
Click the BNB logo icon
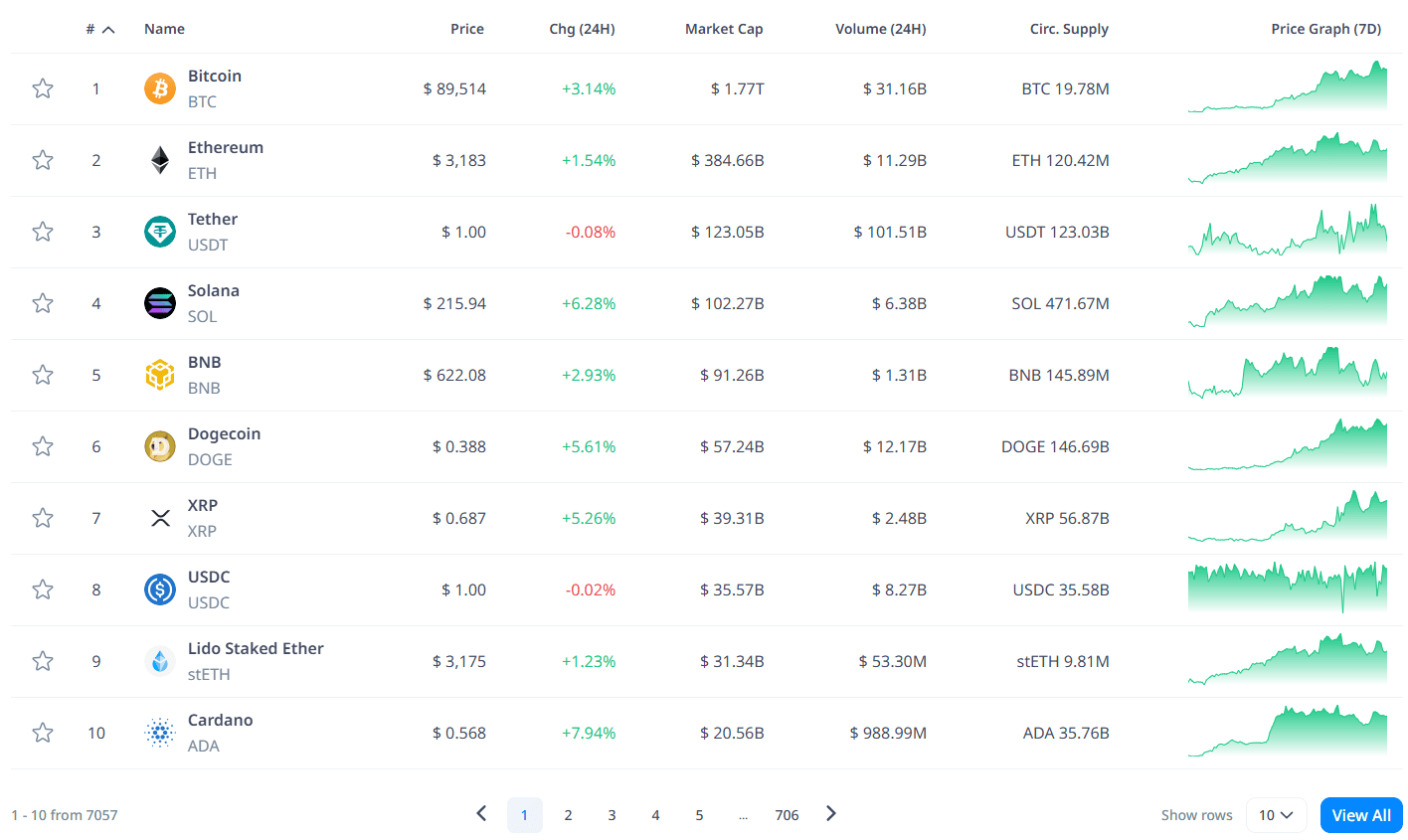point(160,375)
